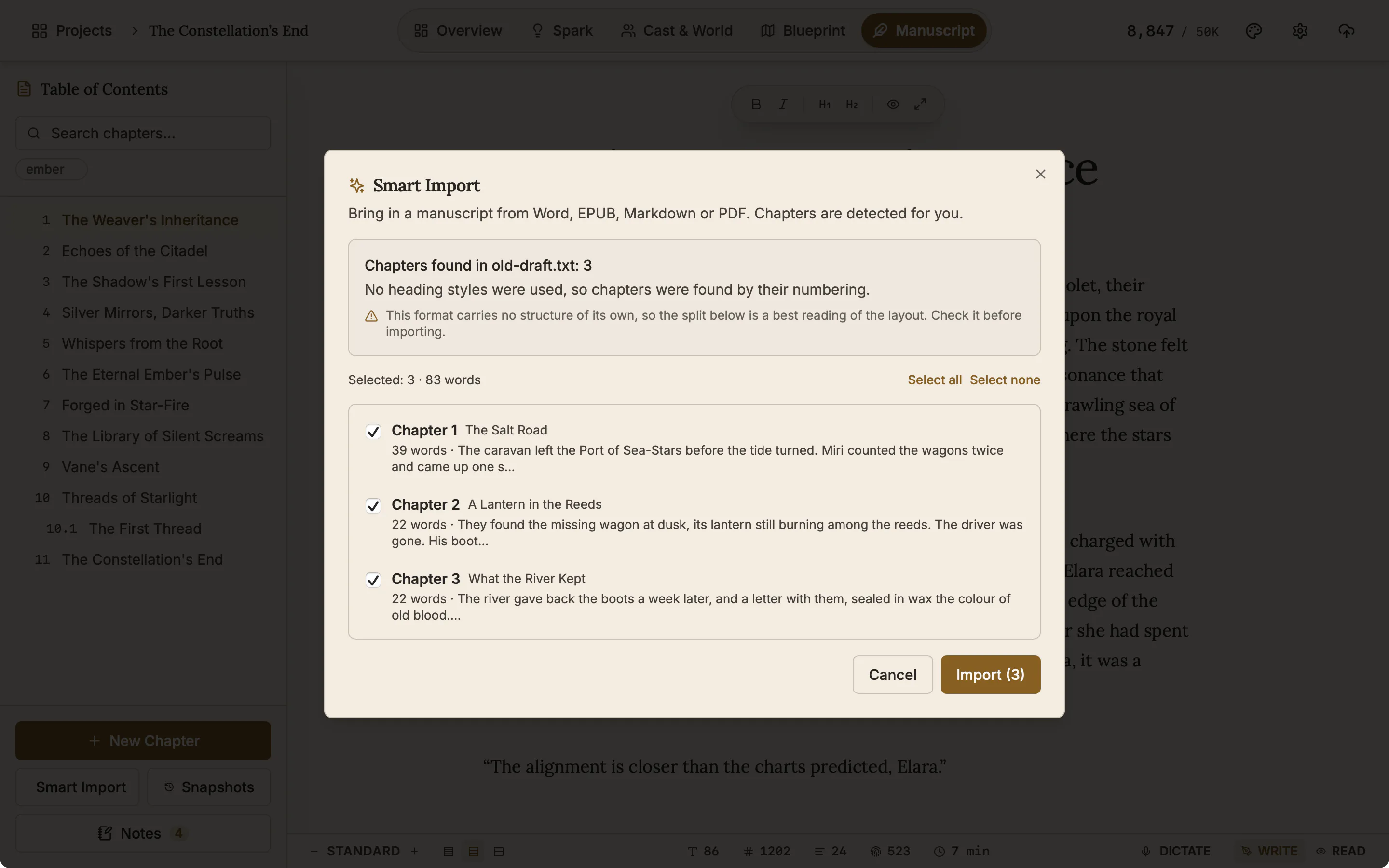Uncheck the Chapter 1 The Salt Road checkbox

[373, 431]
